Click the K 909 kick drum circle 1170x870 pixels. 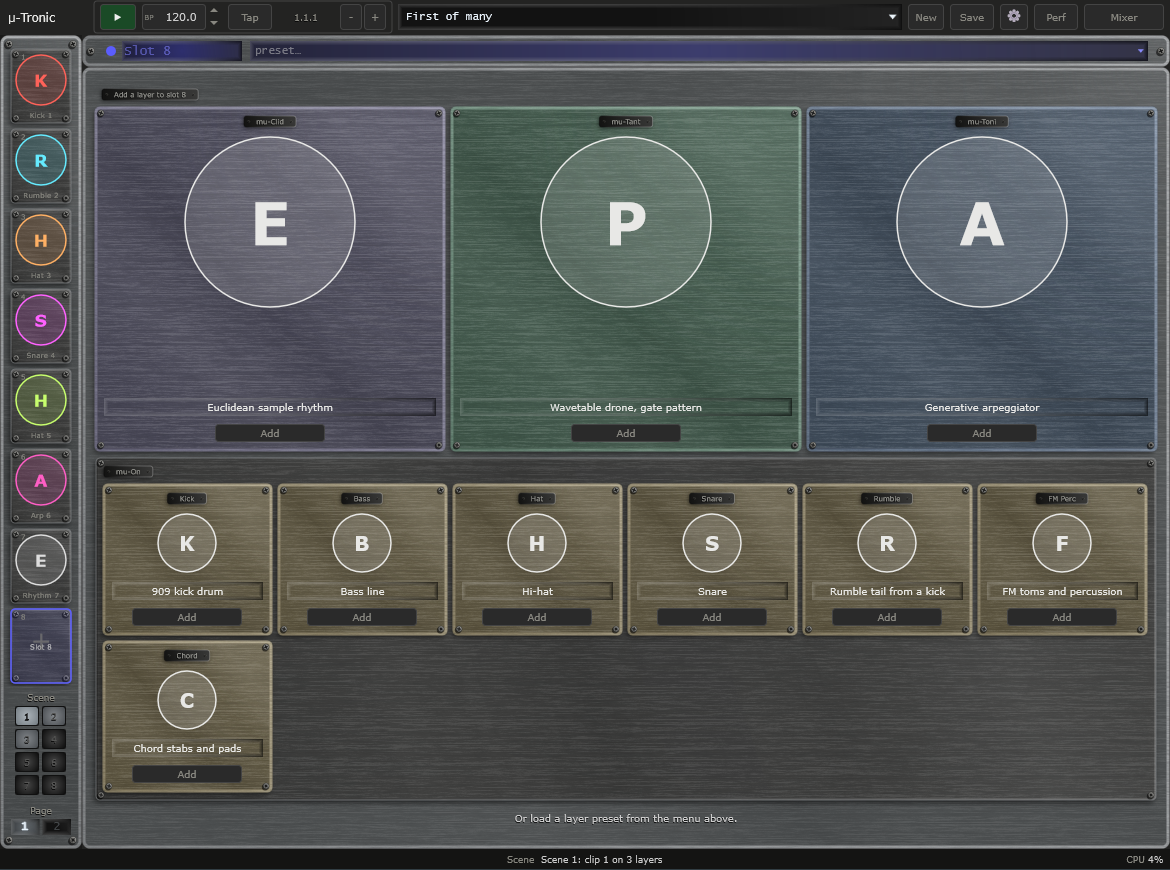[187, 543]
